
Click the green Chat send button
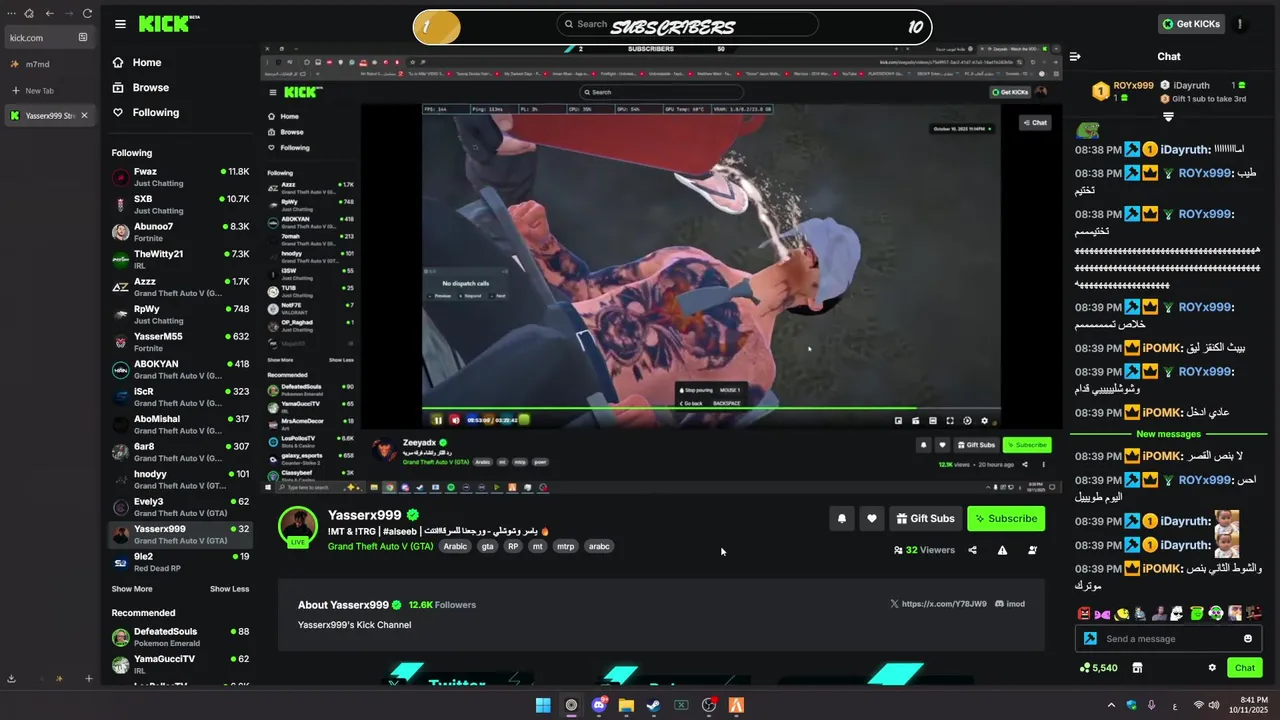1245,667
